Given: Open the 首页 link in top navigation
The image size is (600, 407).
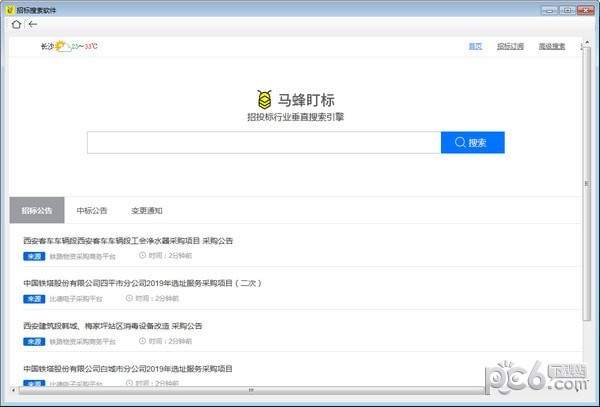Looking at the screenshot, I should coord(475,46).
